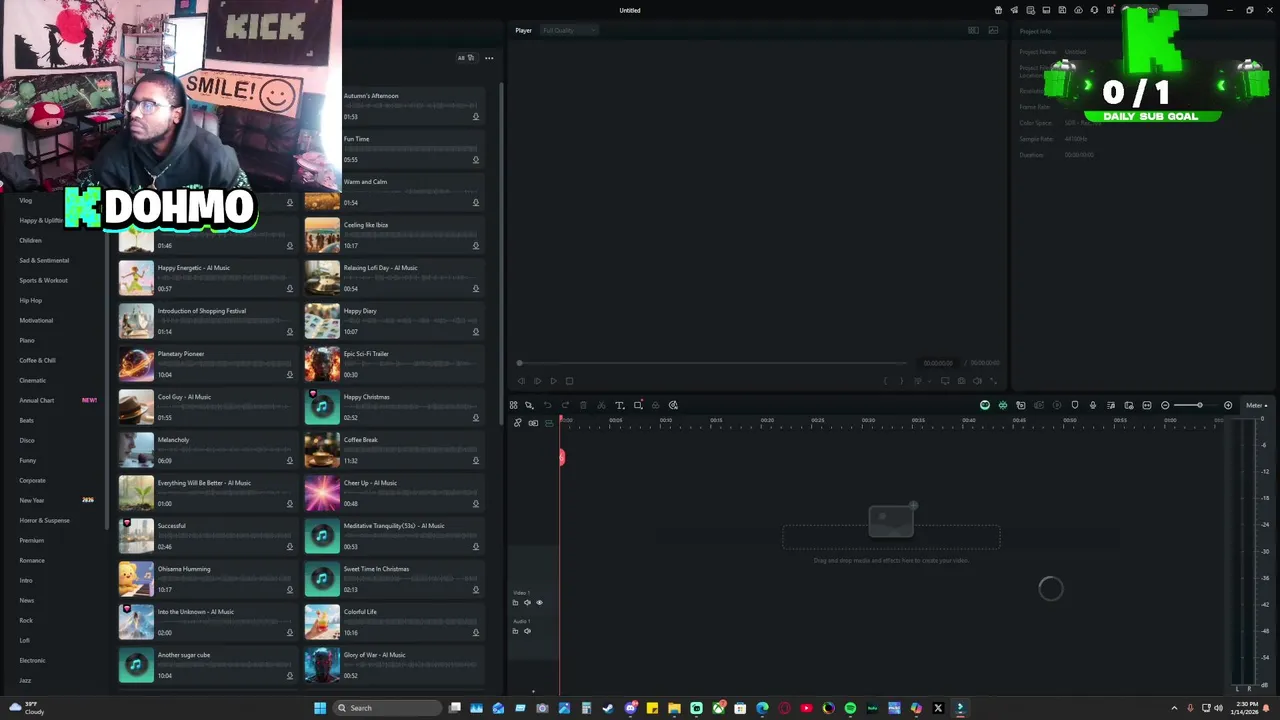Image resolution: width=1280 pixels, height=720 pixels.
Task: Click the Redo arrow in timeline toolbar
Action: tap(565, 405)
